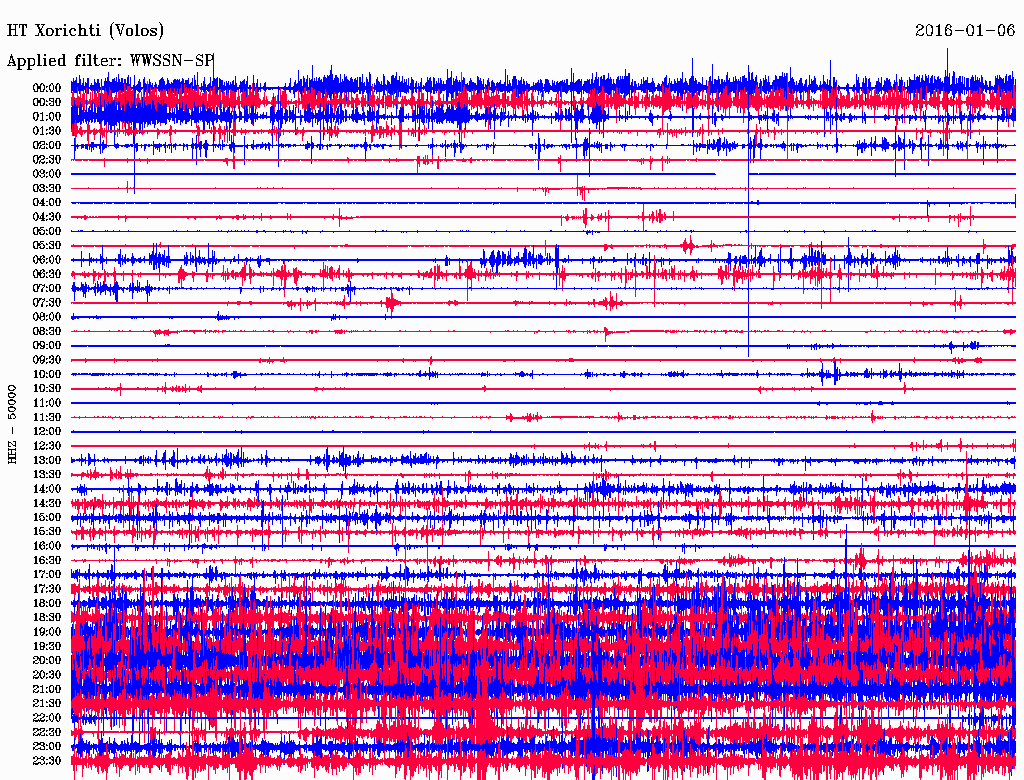Click the 16:00 time label
1024x780 pixels.
47,546
